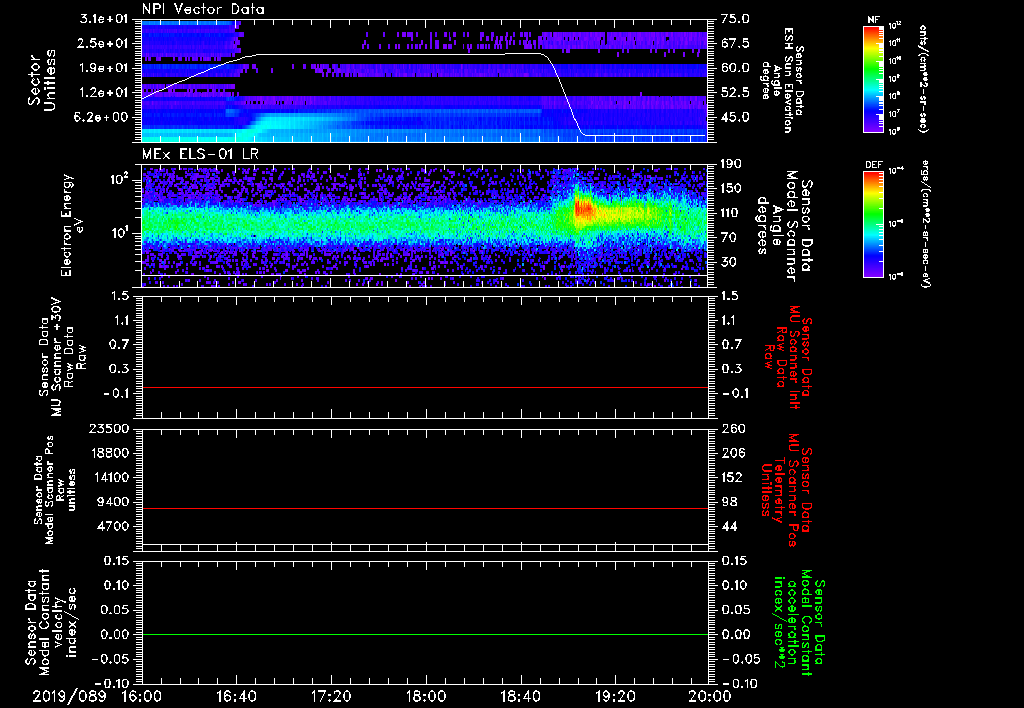This screenshot has height=708, width=1024.
Task: Select the red "MU Scanner Pos Telemetry" axis title
Action: click(786, 490)
